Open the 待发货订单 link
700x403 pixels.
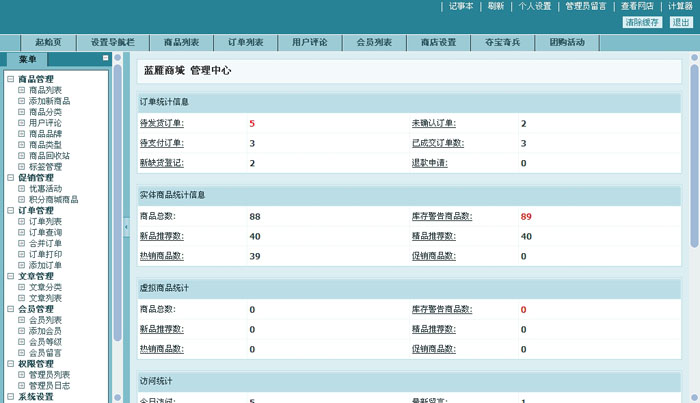point(161,124)
